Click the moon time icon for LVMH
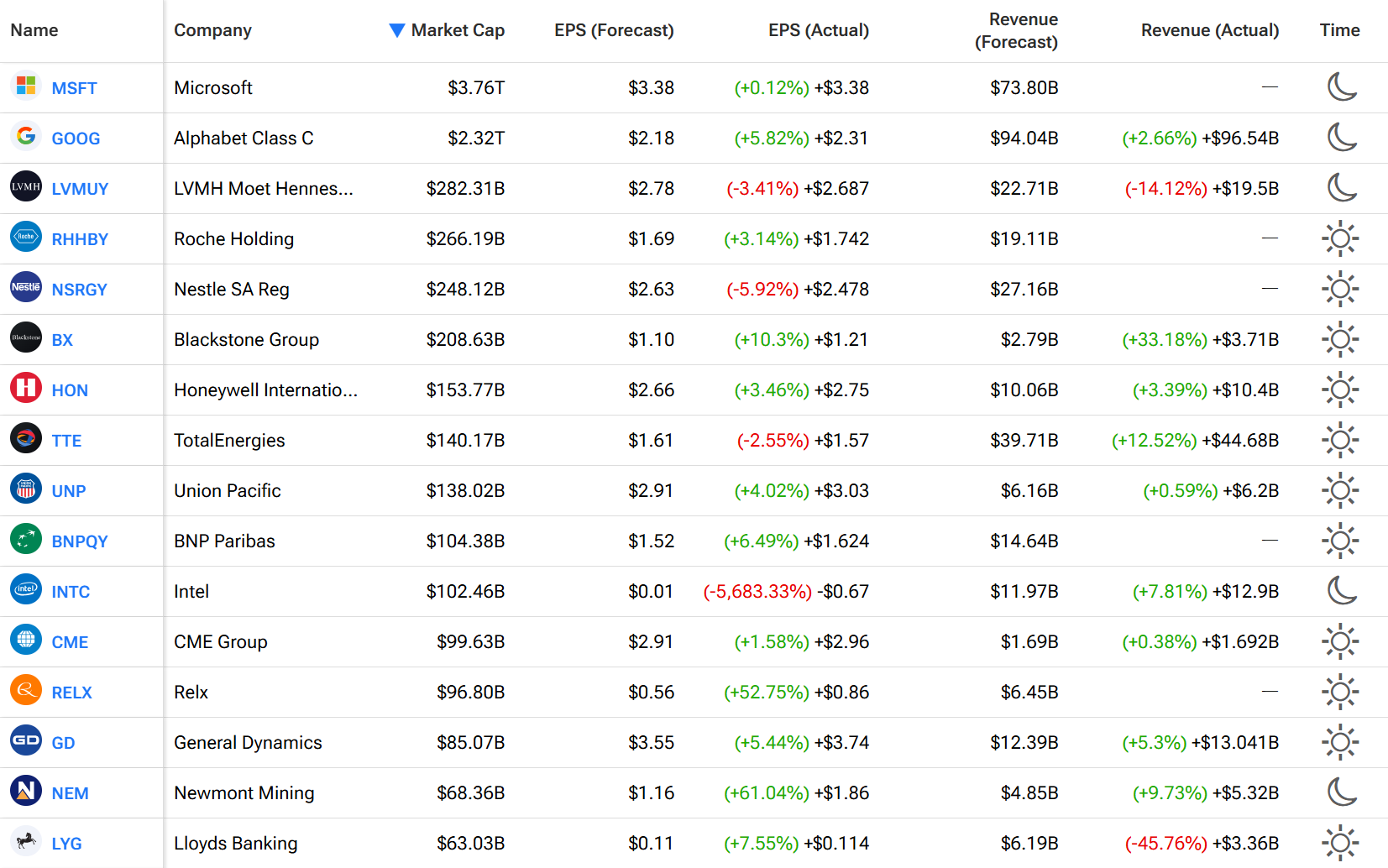Image resolution: width=1388 pixels, height=868 pixels. (1341, 187)
